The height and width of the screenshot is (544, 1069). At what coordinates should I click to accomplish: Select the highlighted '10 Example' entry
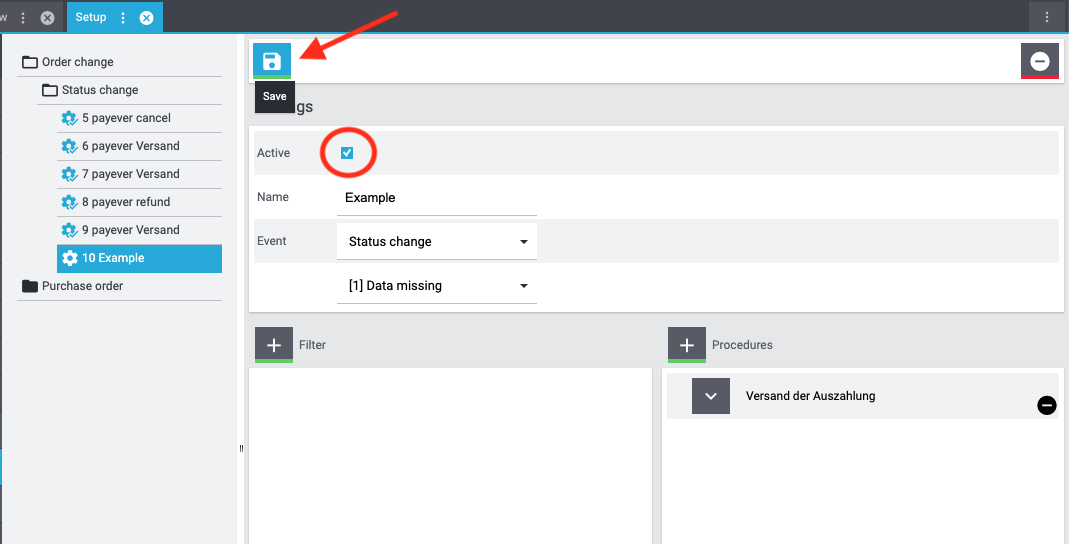(x=139, y=258)
